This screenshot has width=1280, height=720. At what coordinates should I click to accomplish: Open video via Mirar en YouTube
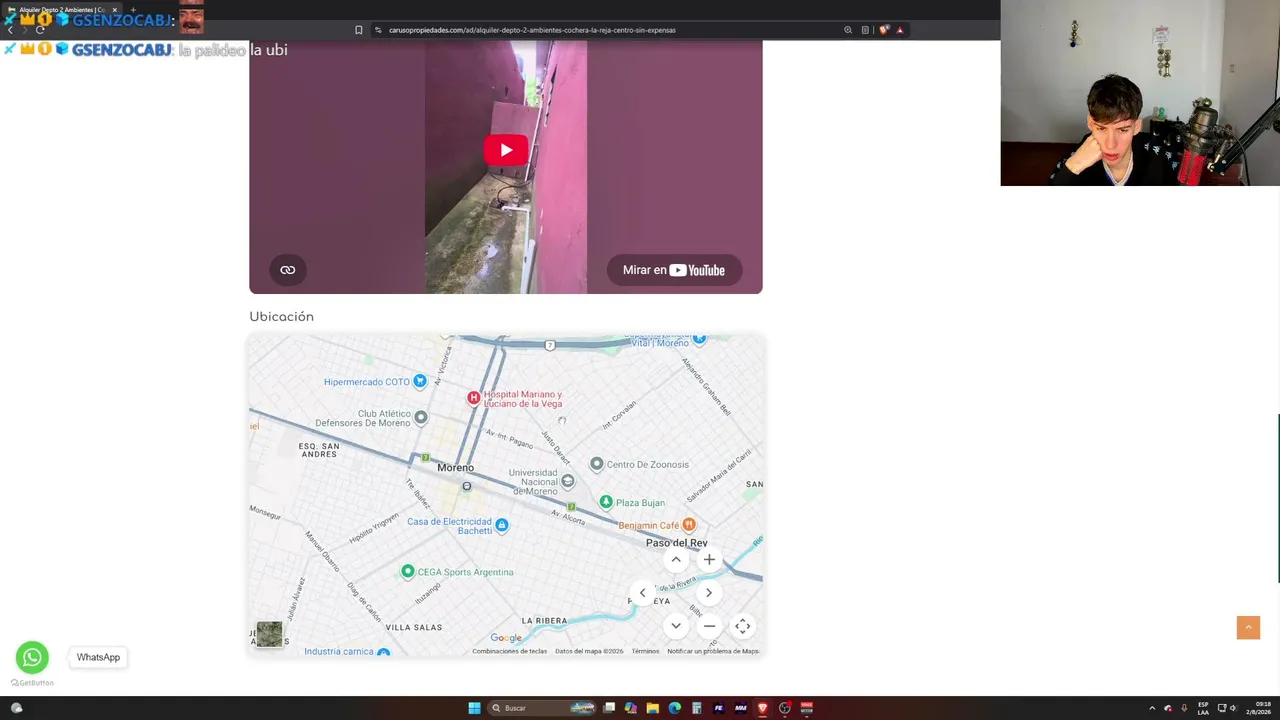point(674,270)
